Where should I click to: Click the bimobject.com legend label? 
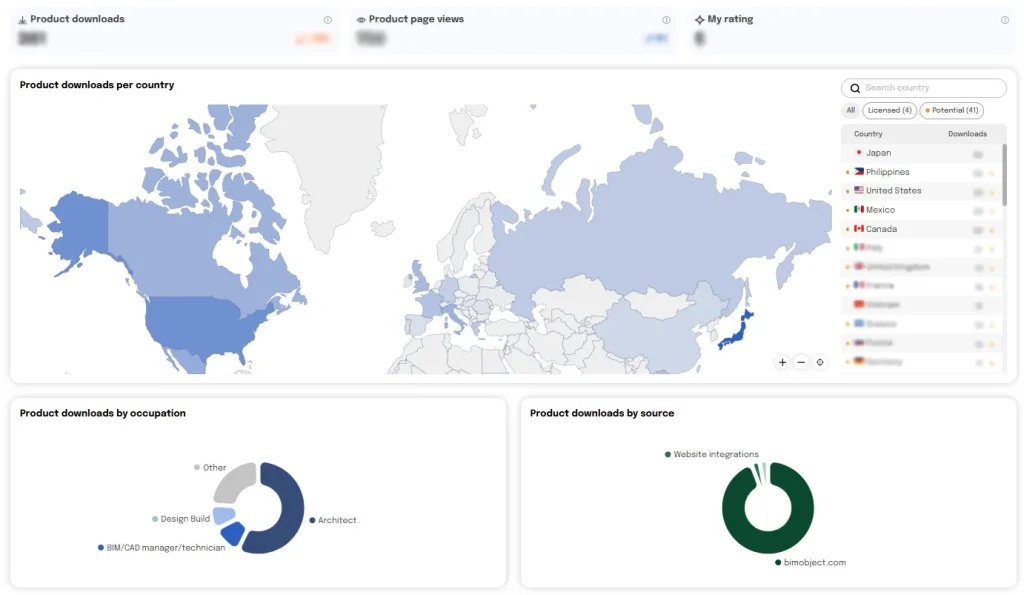click(814, 563)
